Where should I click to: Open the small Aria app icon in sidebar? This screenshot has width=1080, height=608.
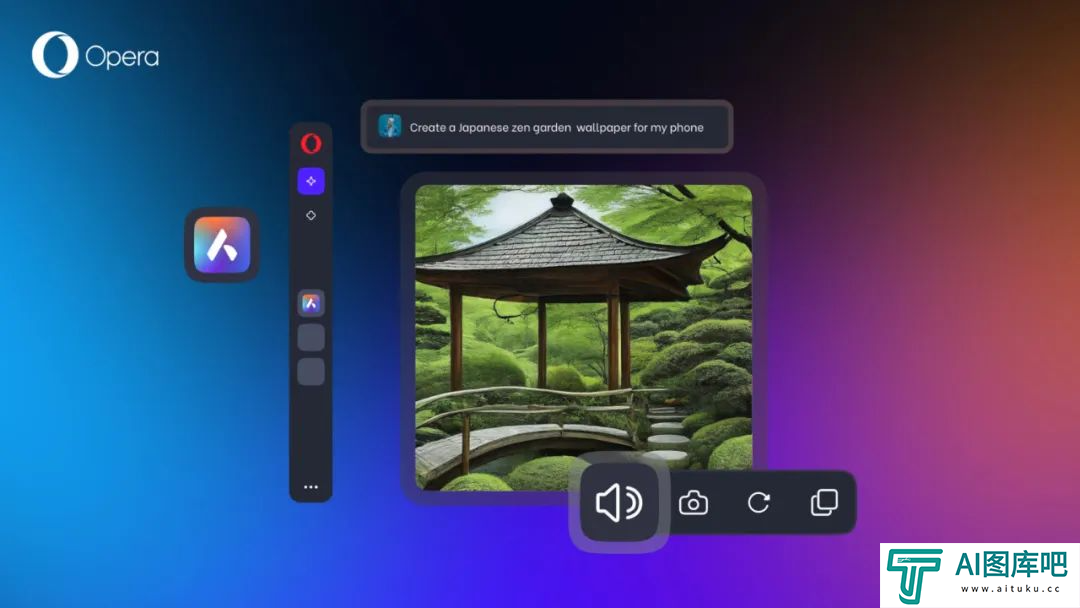(x=311, y=303)
